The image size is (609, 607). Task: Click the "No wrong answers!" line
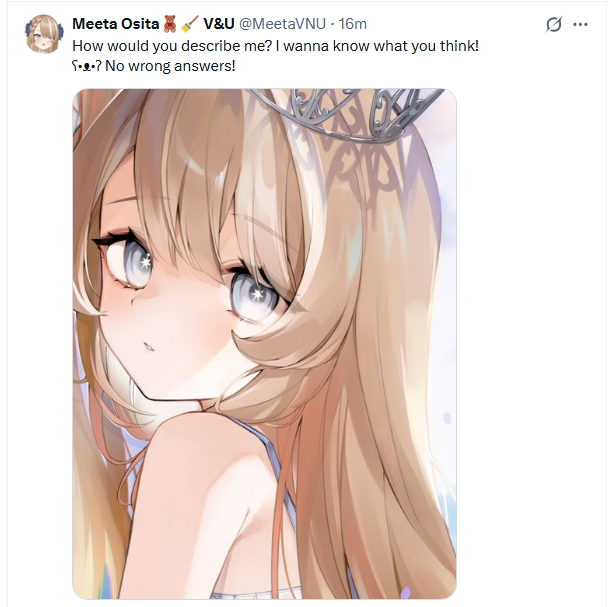coord(170,66)
